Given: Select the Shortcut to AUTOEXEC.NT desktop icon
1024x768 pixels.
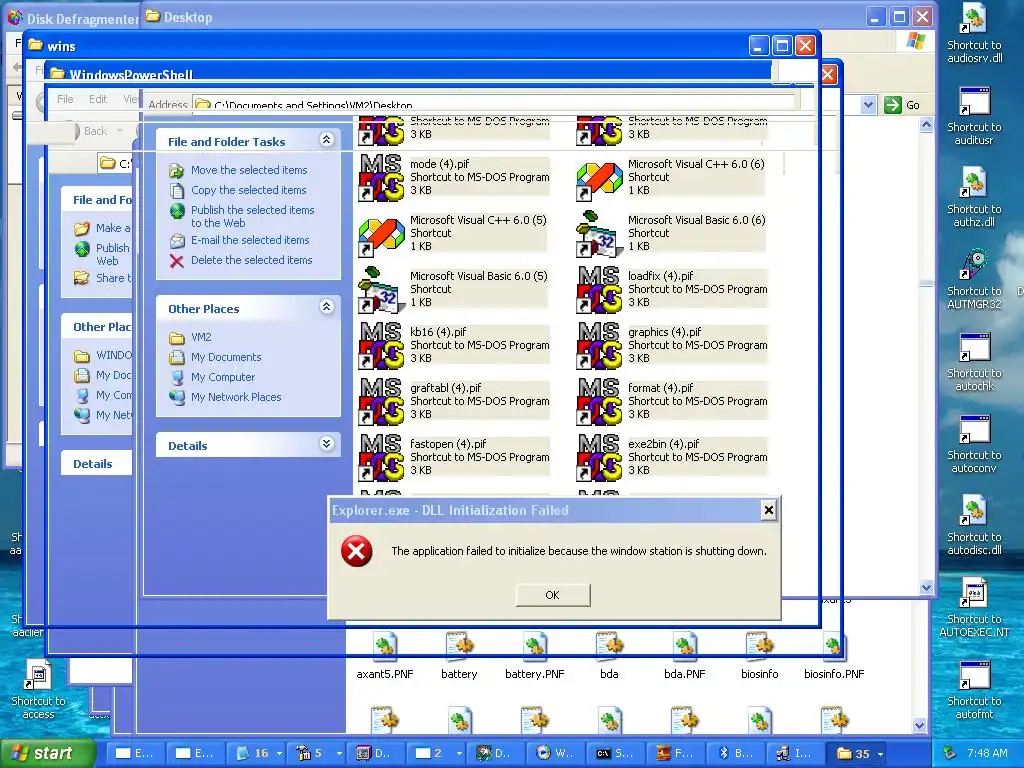Looking at the screenshot, I should (974, 594).
